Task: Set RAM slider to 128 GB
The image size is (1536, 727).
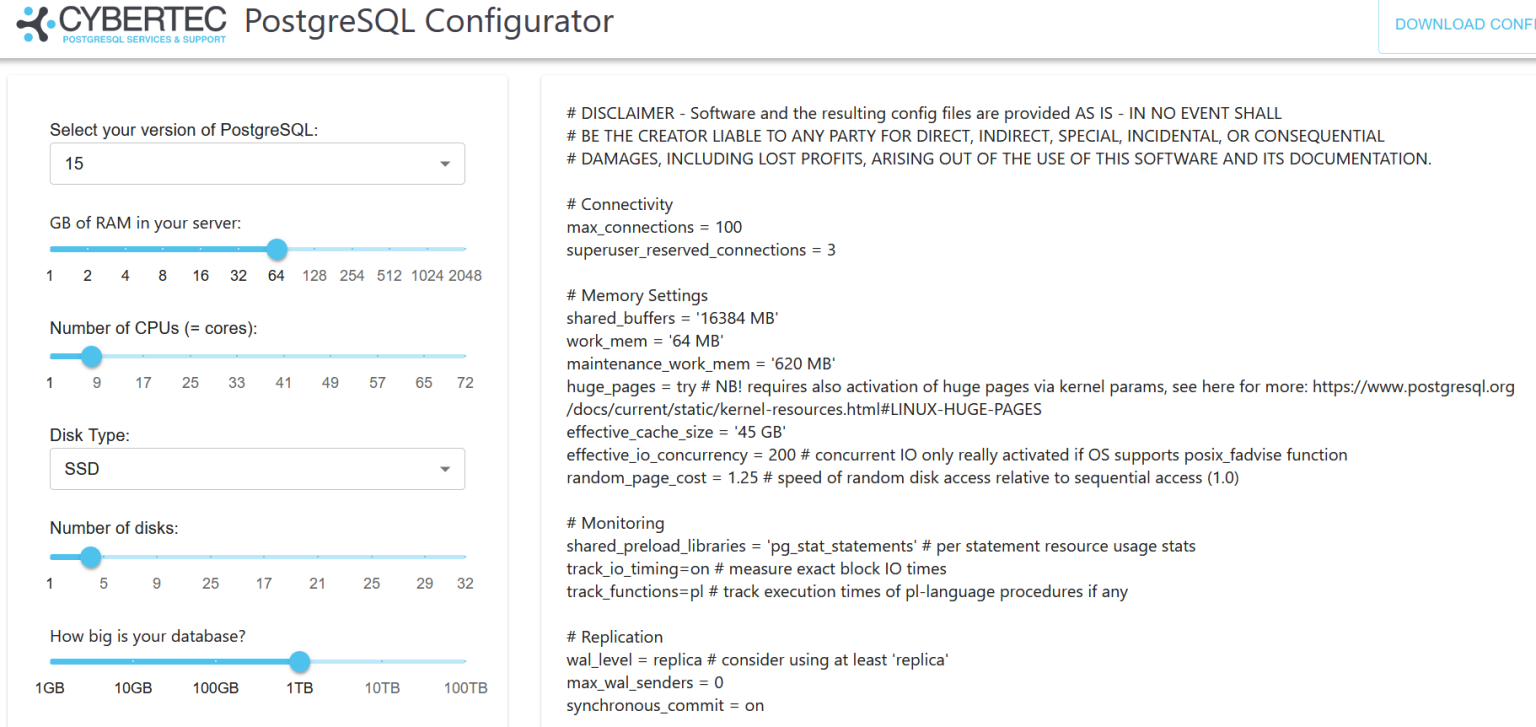Action: coord(315,249)
